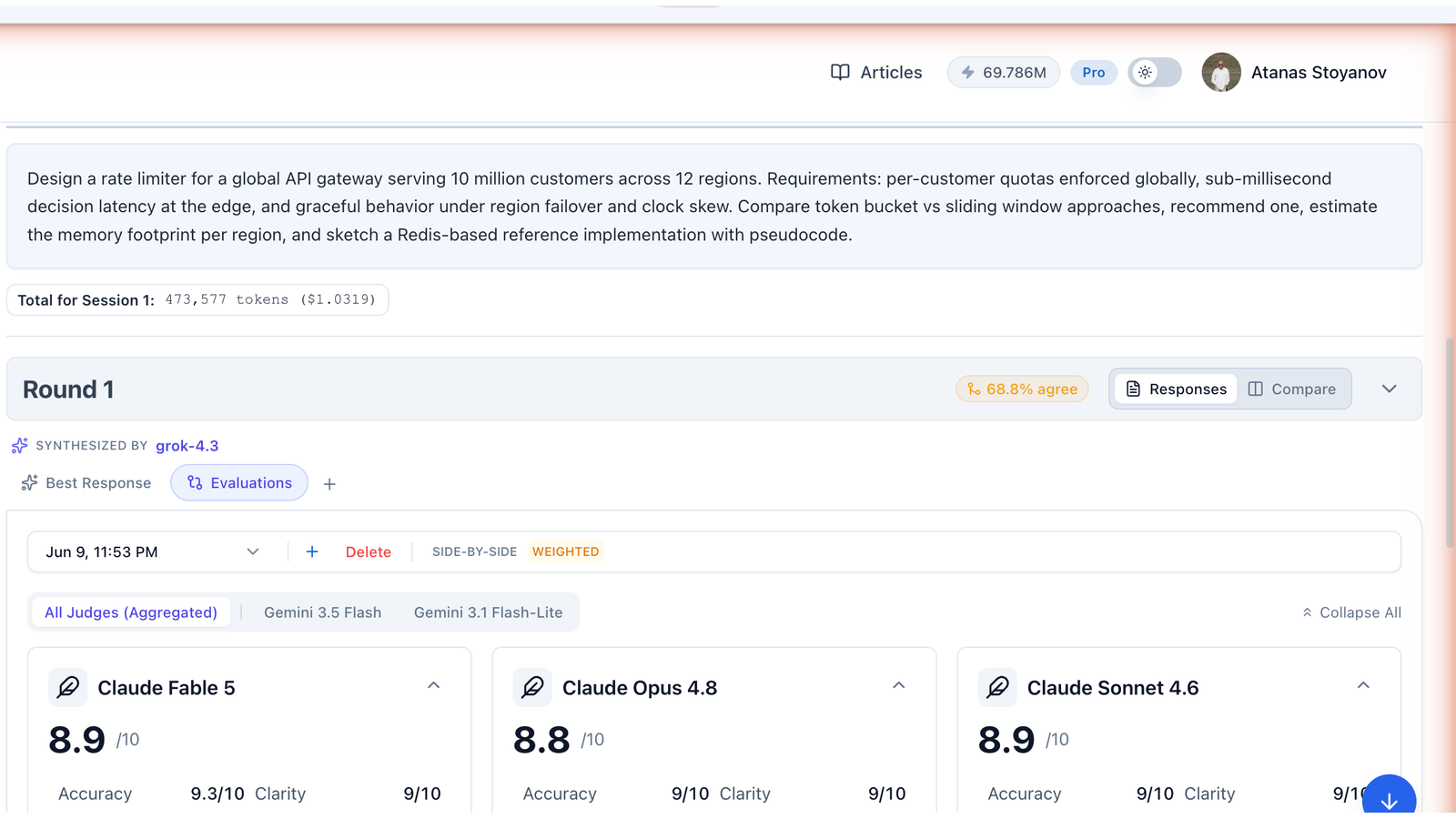Click the Atanas Stoyanov user name

point(1319,72)
